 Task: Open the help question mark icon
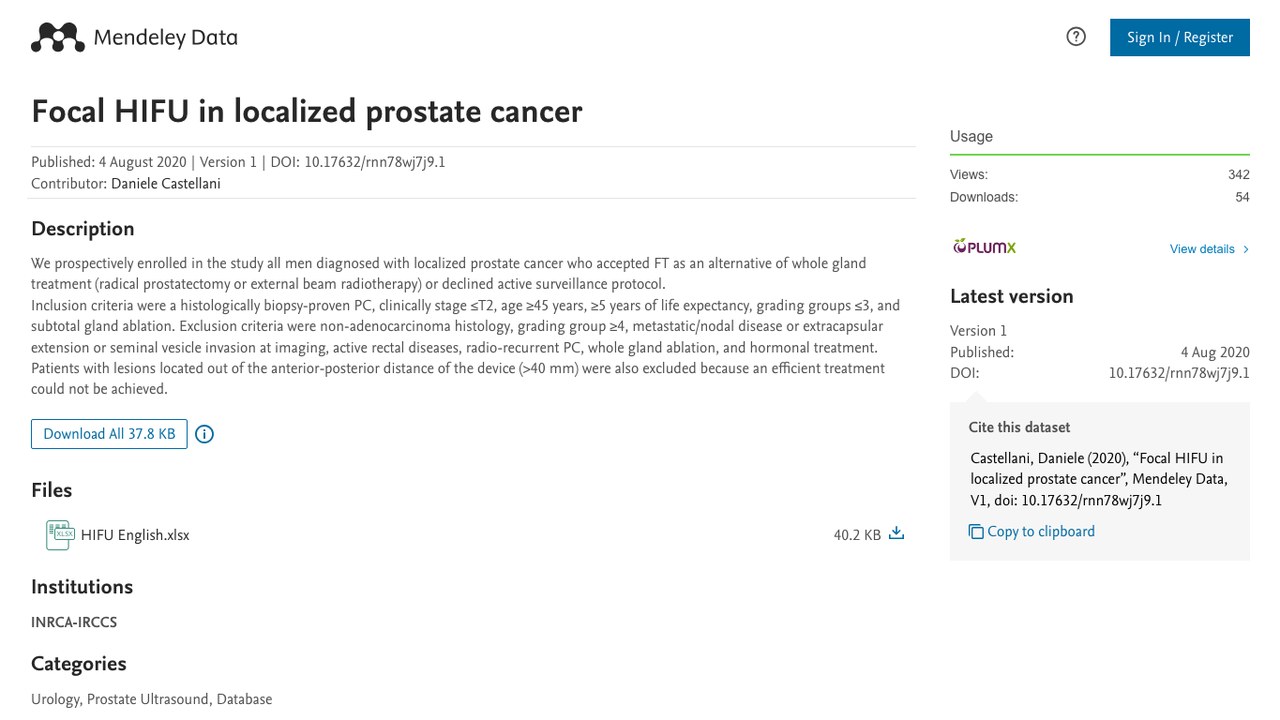[1076, 37]
